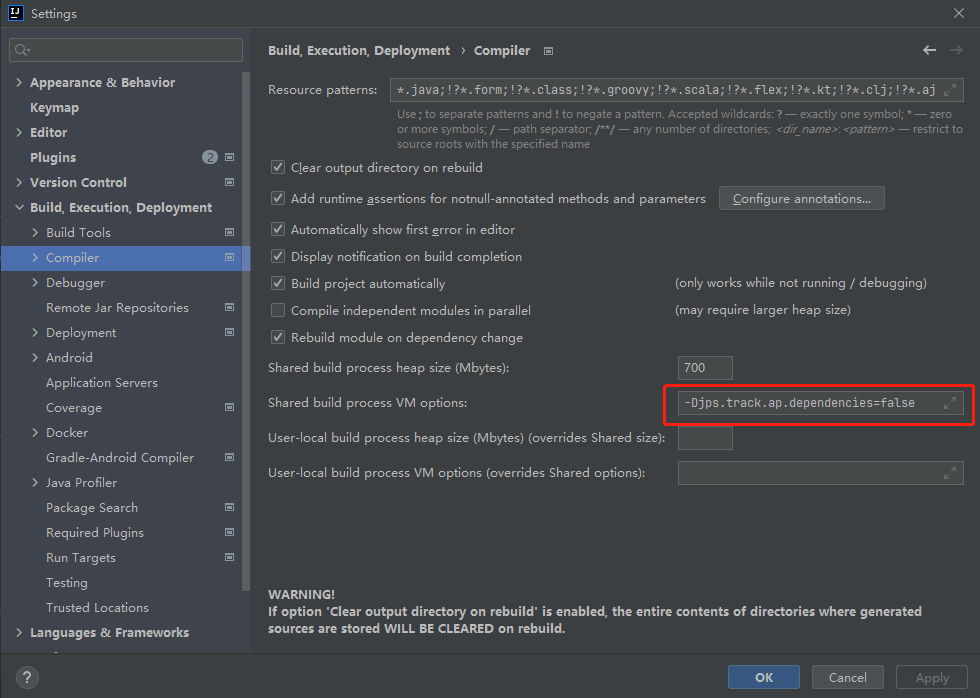The width and height of the screenshot is (980, 698).
Task: Expand the Editor section
Action: [x=19, y=132]
